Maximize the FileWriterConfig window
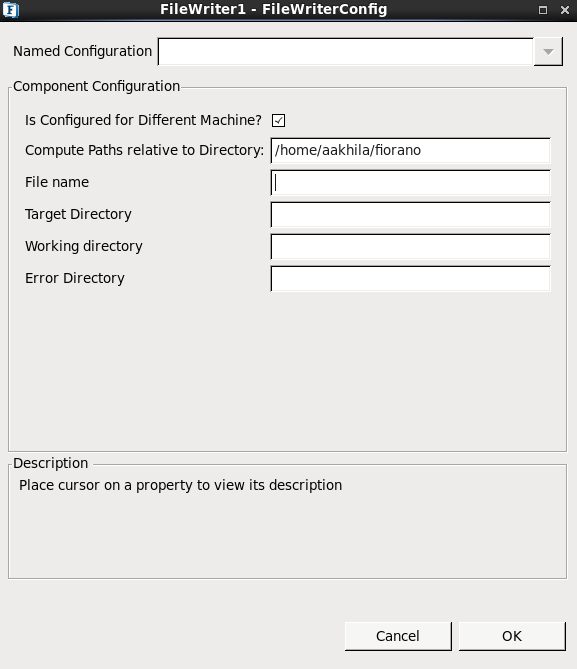Image resolution: width=577 pixels, height=669 pixels. click(x=543, y=10)
